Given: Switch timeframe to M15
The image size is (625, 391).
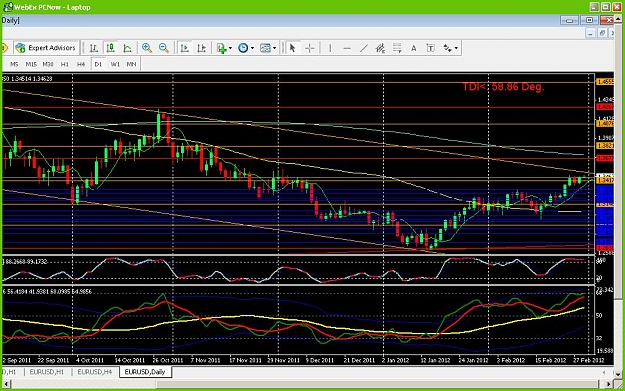Looking at the screenshot, I should pyautogui.click(x=31, y=64).
